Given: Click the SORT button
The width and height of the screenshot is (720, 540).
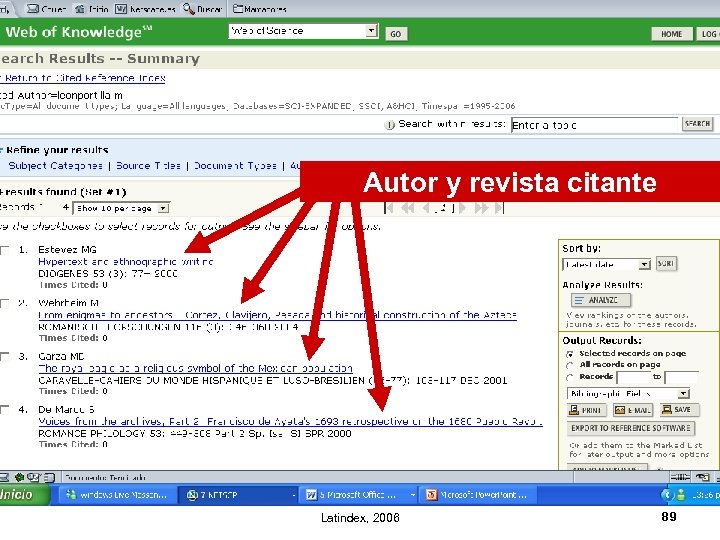Looking at the screenshot, I should point(666,264).
